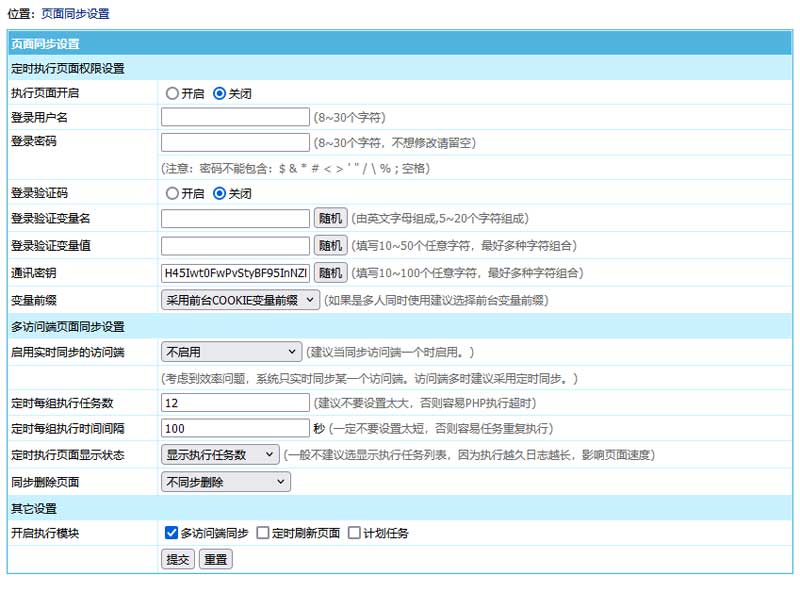
Task: Click the 登录验证变量名 input field
Action: 235,218
